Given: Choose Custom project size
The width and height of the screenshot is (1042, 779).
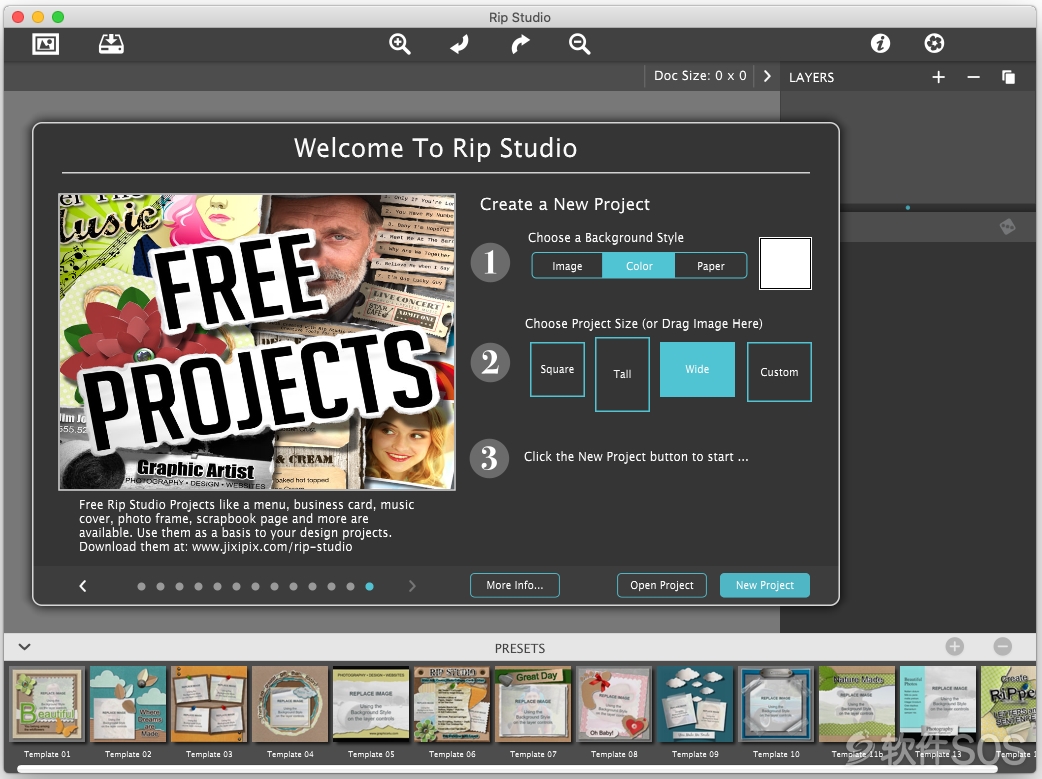Looking at the screenshot, I should point(779,372).
